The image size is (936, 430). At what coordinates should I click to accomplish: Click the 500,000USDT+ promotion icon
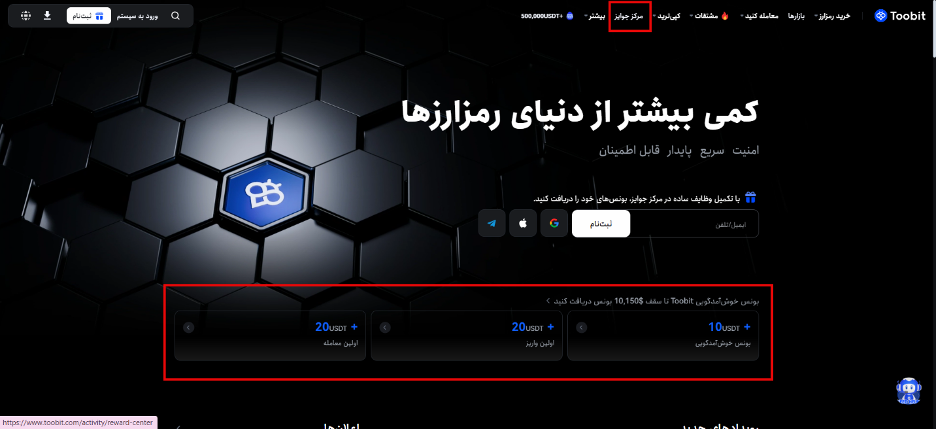[569, 16]
